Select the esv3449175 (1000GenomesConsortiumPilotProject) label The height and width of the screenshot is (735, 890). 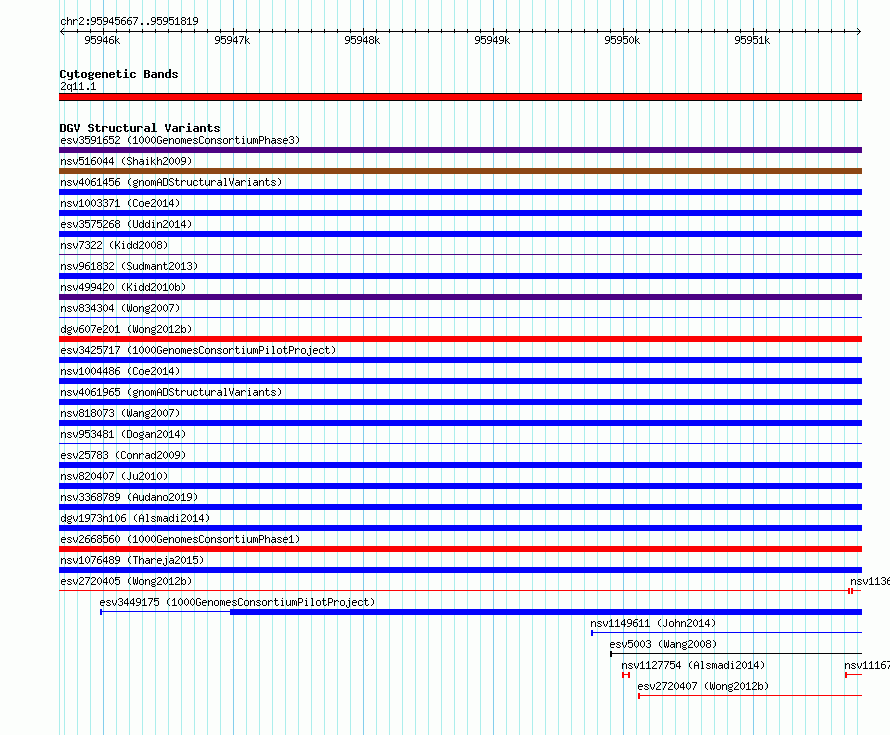(x=237, y=602)
